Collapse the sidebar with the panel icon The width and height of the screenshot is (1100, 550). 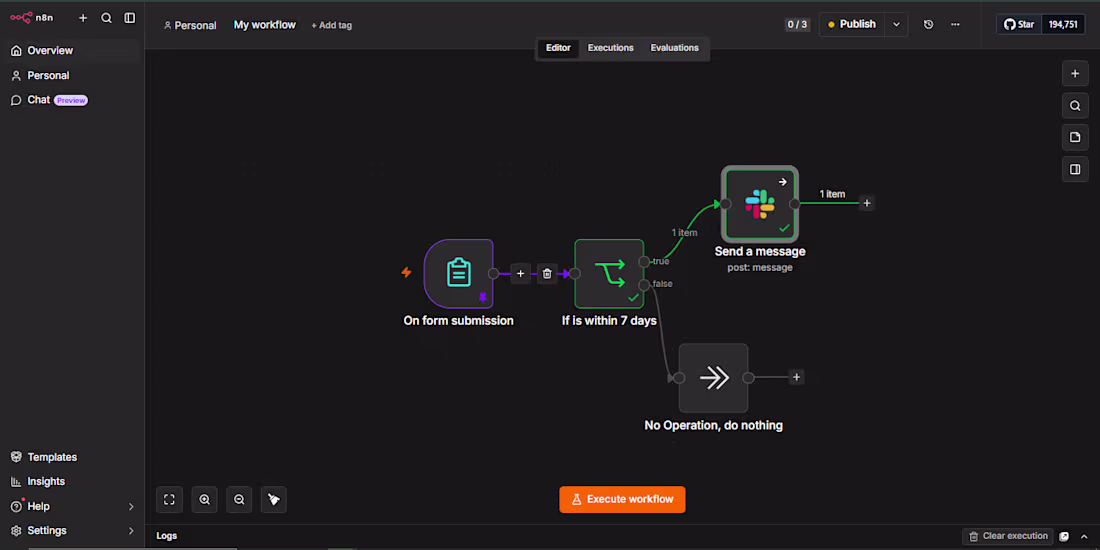click(130, 18)
